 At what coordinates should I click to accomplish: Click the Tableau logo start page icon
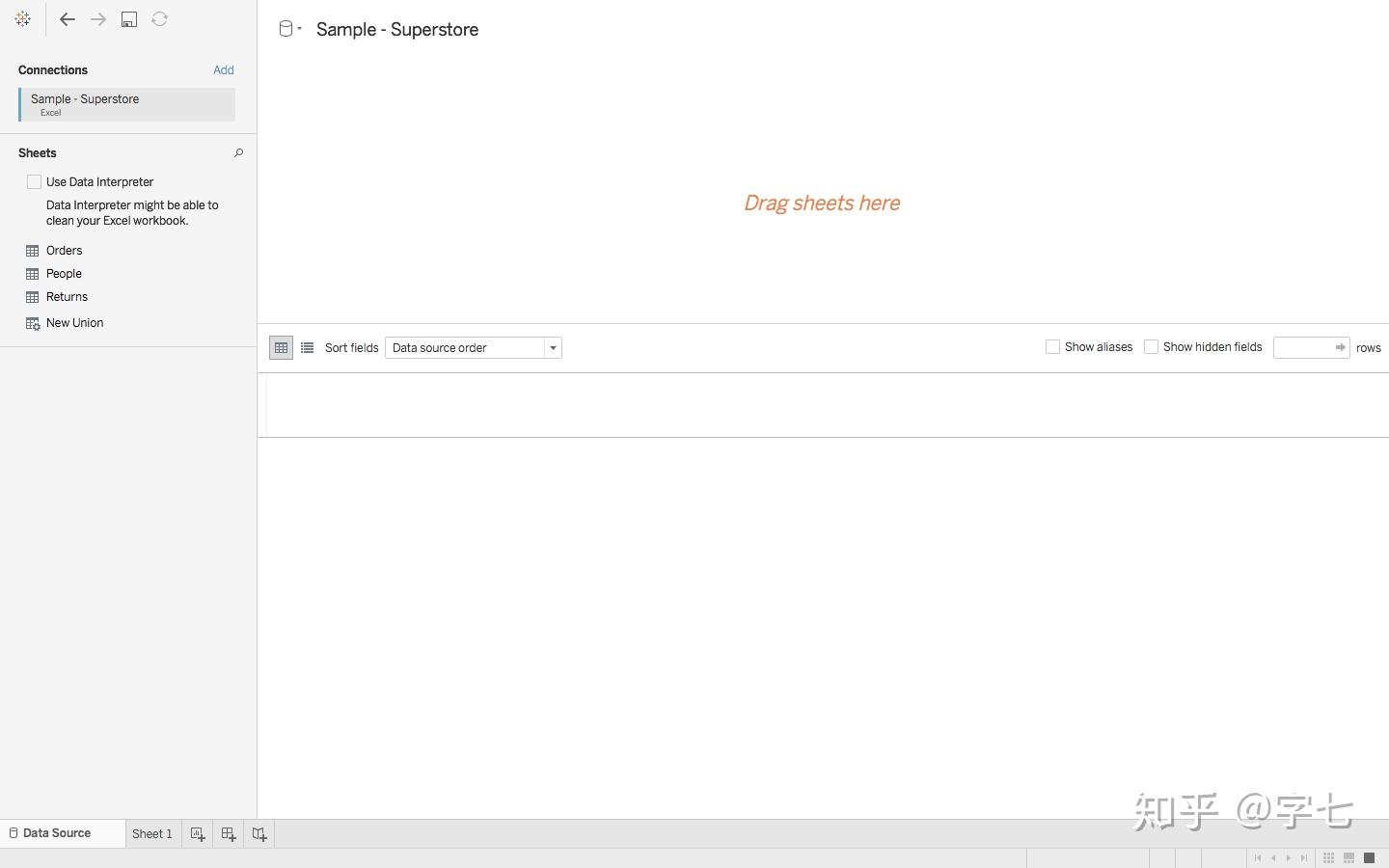[22, 19]
